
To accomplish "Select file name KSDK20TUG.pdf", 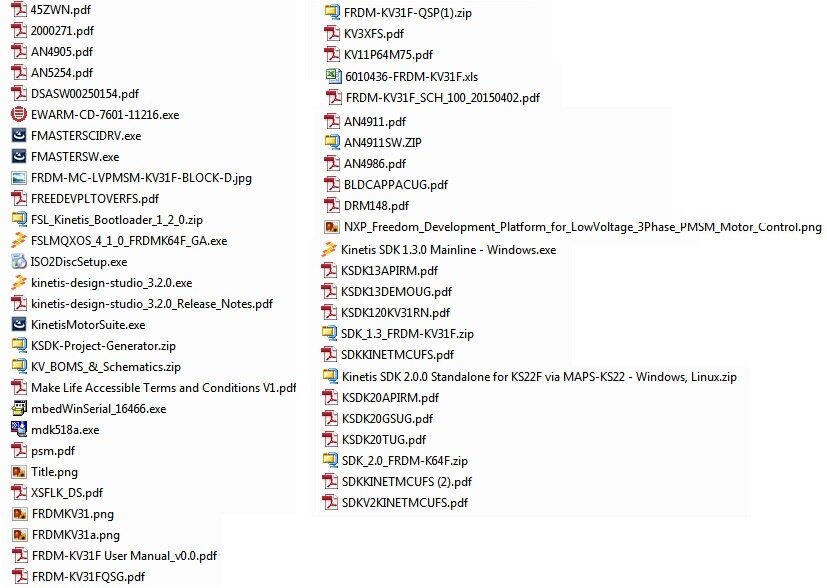I will pos(384,440).
